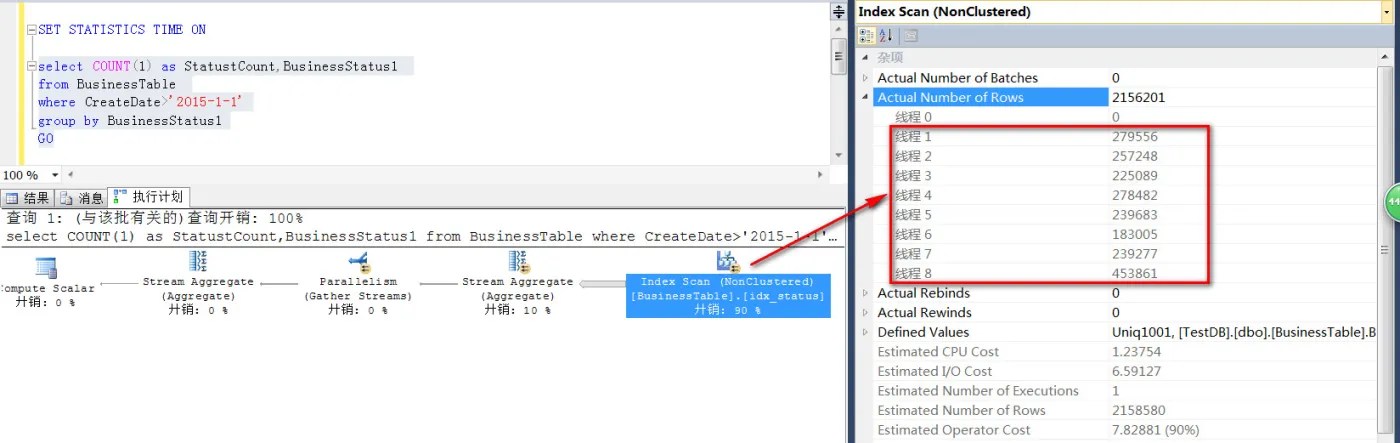Select the Compute Scalar operator icon
Screen dimensions: 1400x443
click(x=46, y=266)
